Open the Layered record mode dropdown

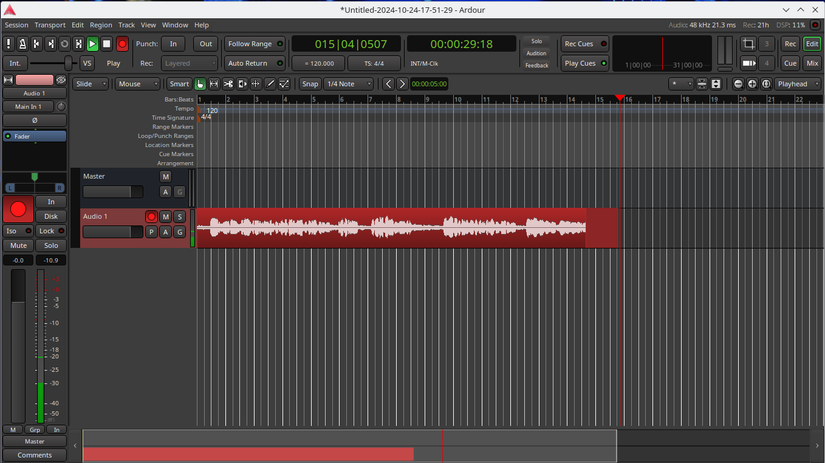[189, 63]
